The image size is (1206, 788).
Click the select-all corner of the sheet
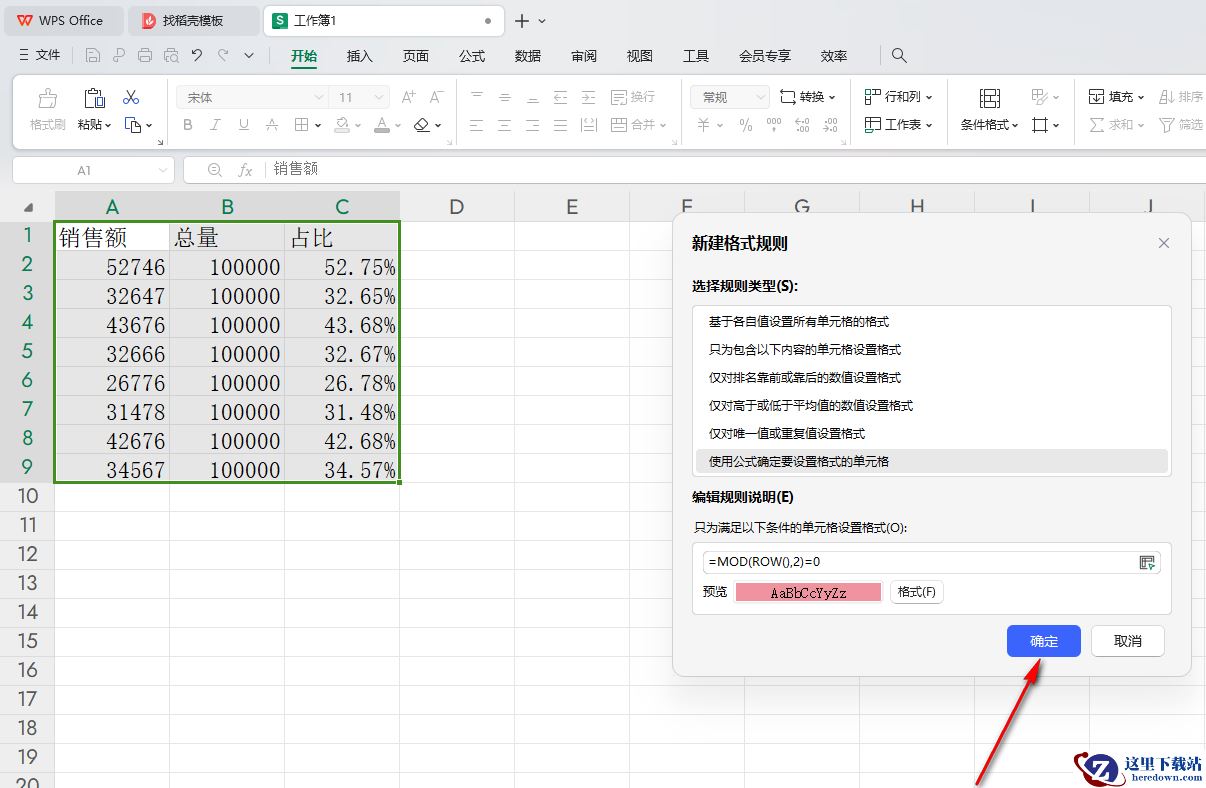pos(29,207)
